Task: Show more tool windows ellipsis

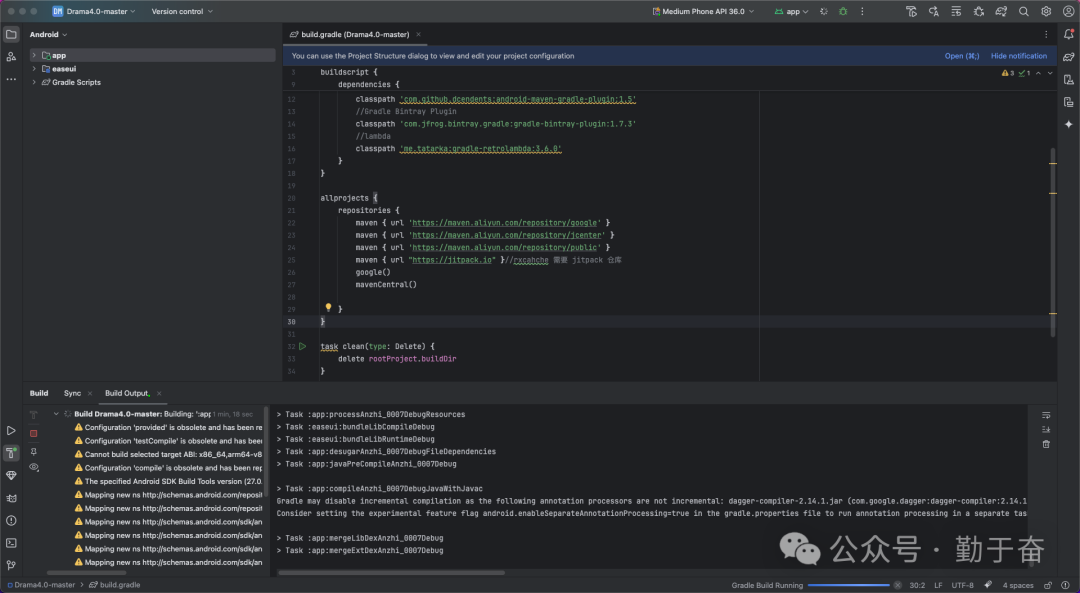Action: pos(11,79)
